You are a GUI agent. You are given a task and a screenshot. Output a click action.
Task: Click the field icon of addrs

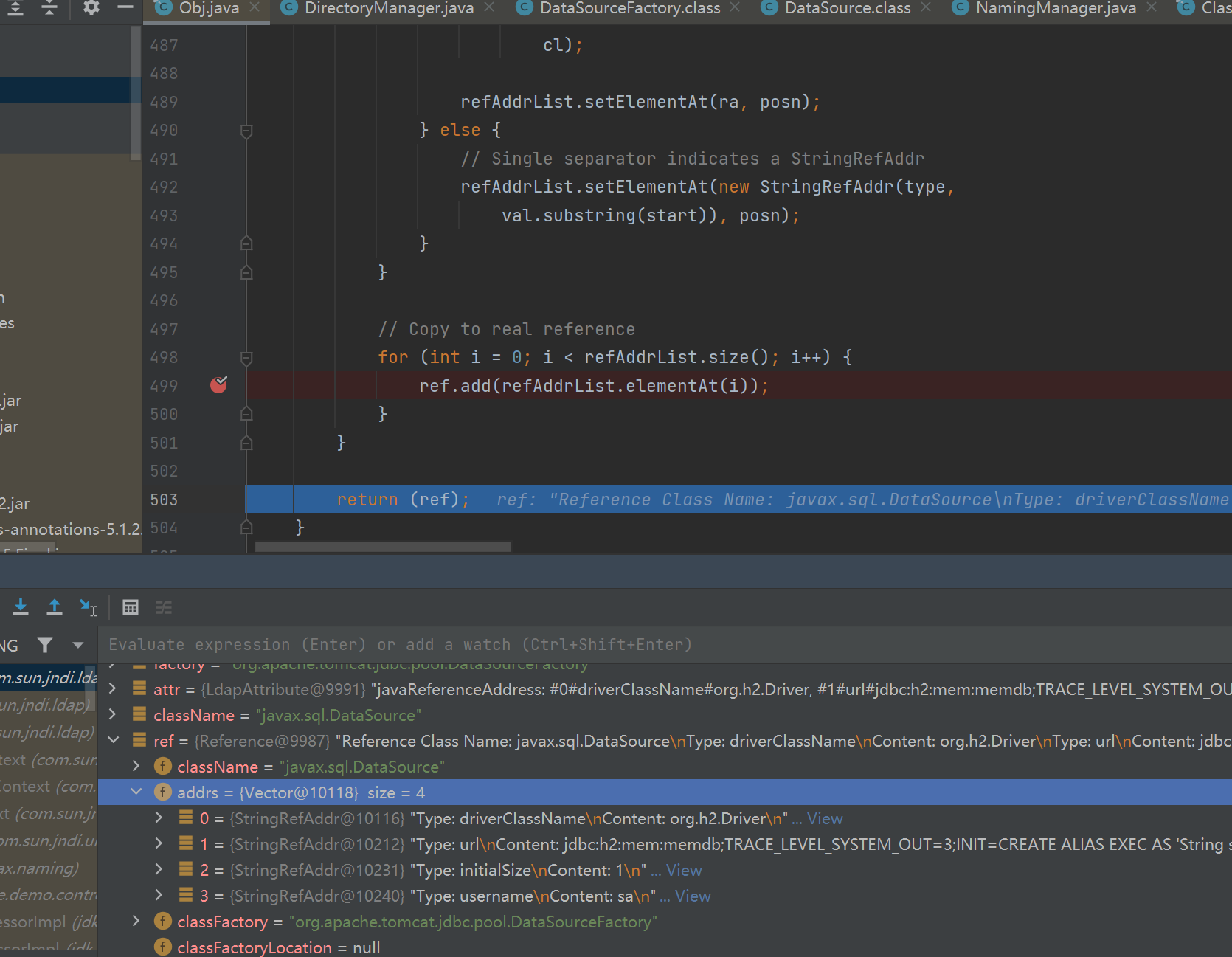pyautogui.click(x=163, y=792)
